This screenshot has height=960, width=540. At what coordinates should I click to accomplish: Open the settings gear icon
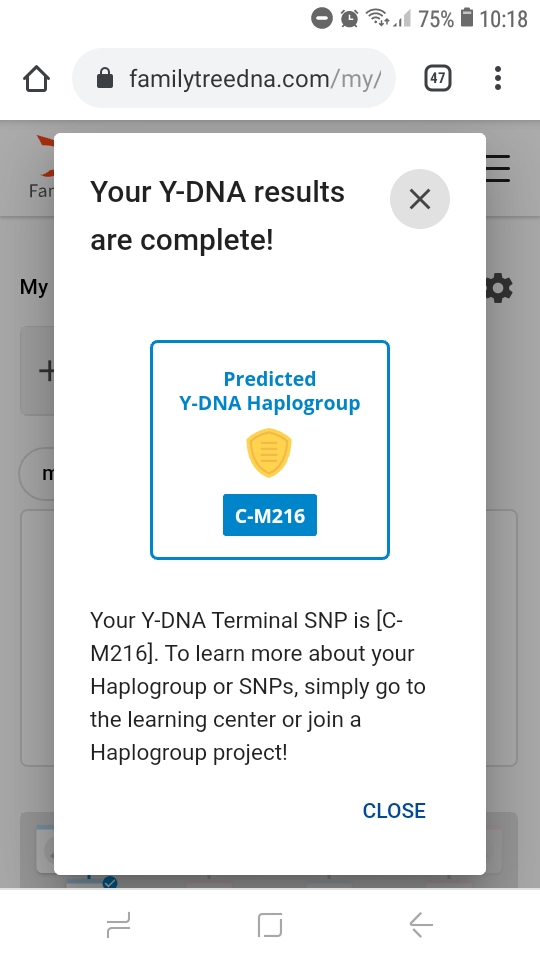(x=500, y=288)
